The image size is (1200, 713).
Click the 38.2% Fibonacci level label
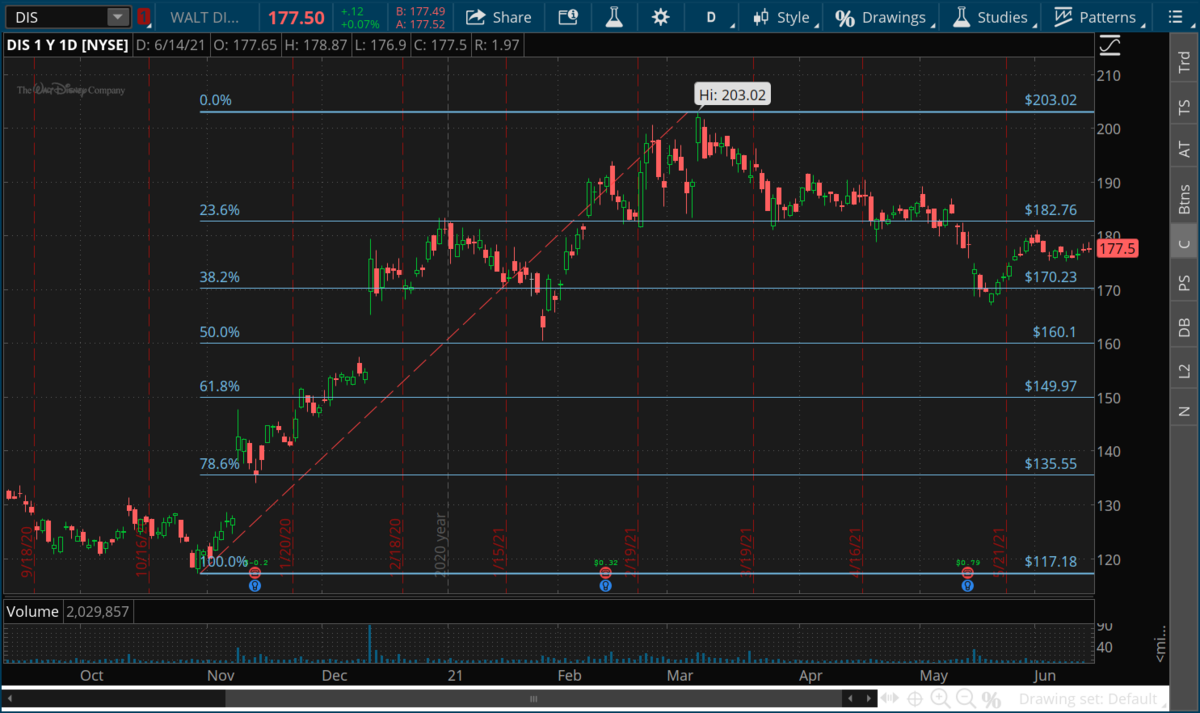220,277
